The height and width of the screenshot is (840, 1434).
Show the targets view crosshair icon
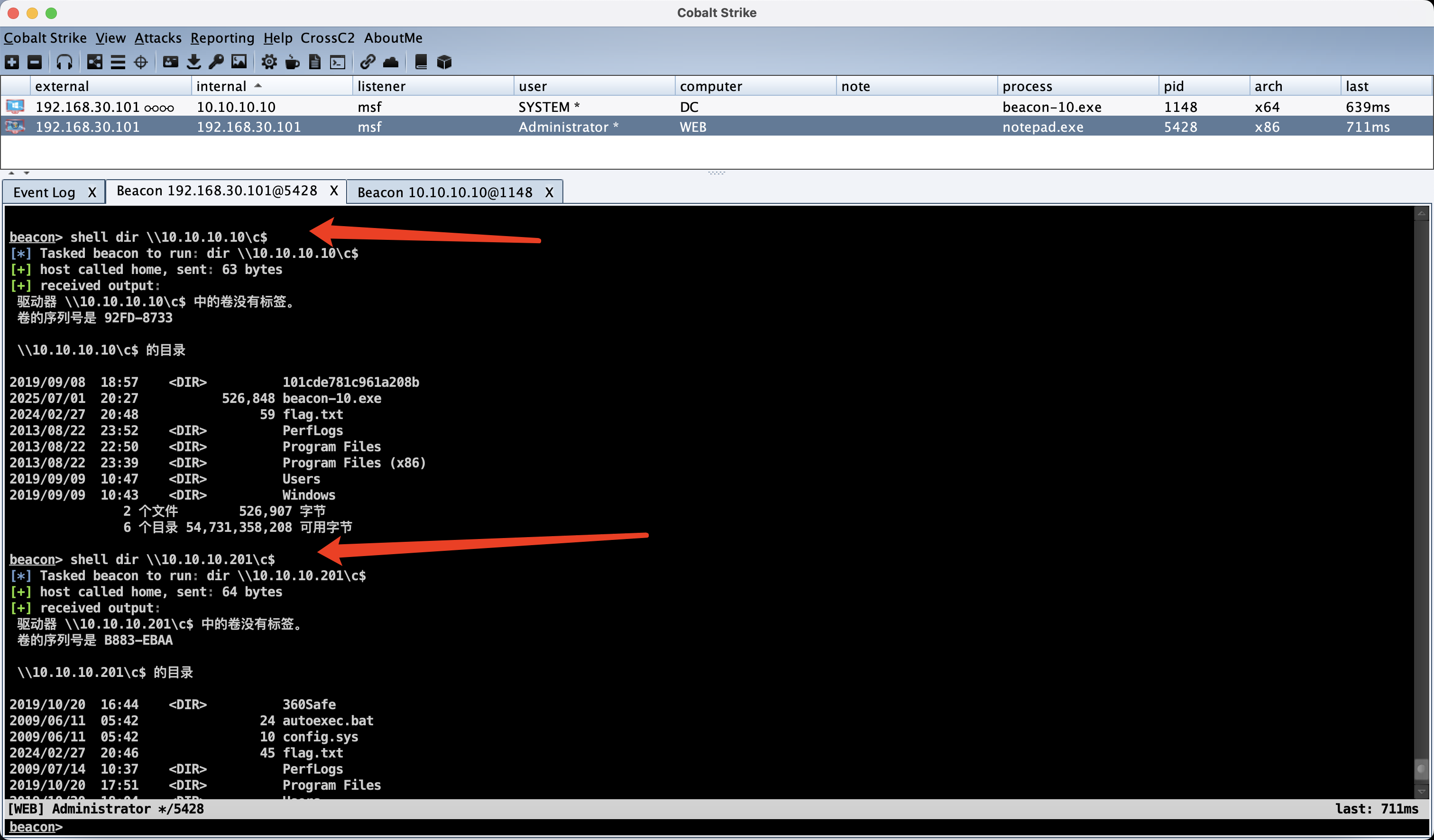140,62
